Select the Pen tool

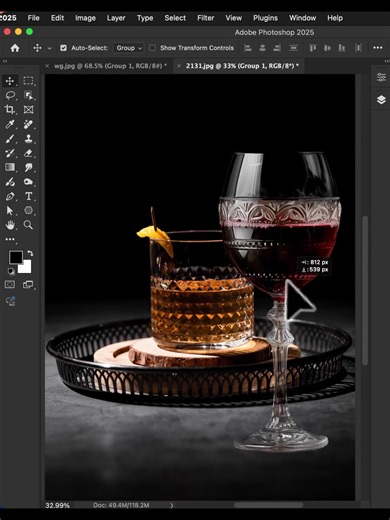click(10, 196)
